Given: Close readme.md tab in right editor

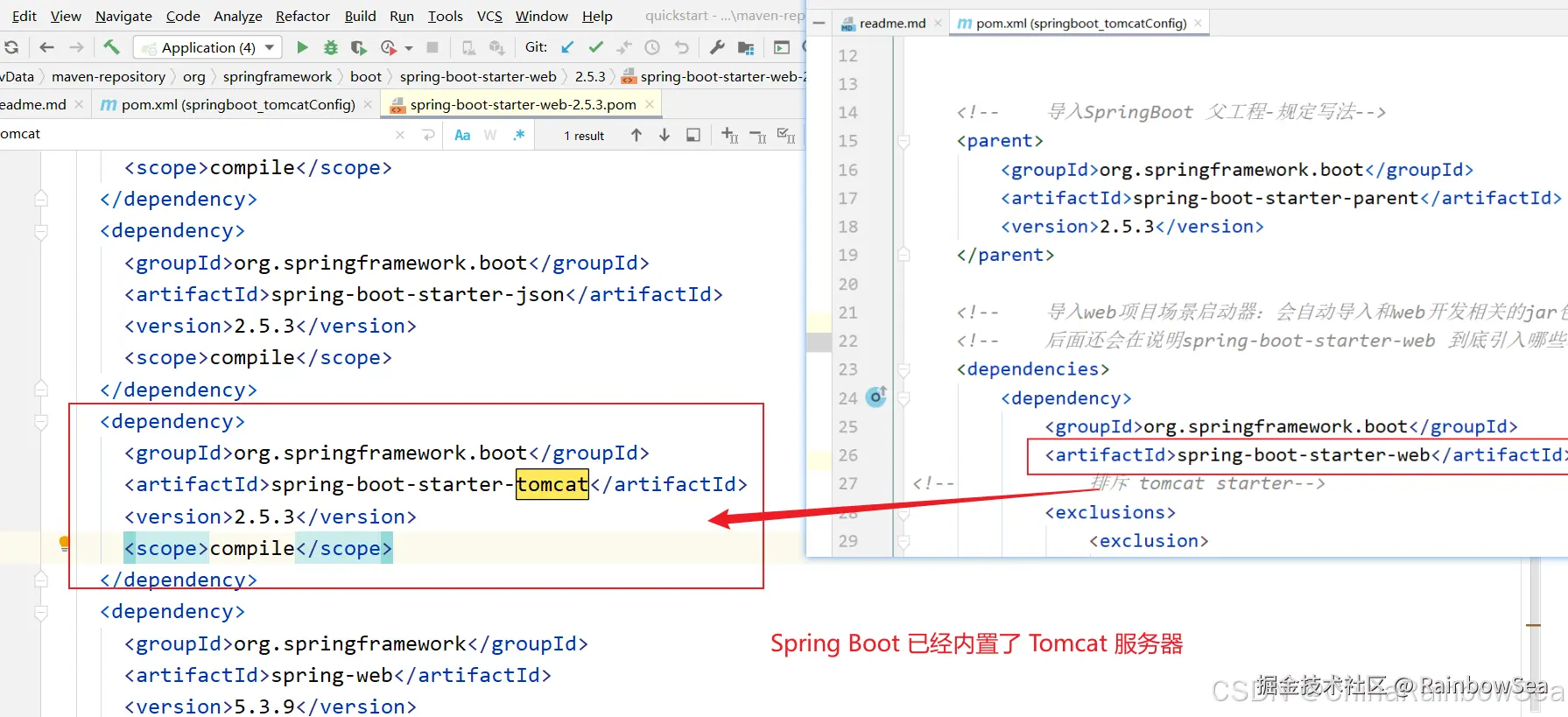Looking at the screenshot, I should [x=938, y=24].
